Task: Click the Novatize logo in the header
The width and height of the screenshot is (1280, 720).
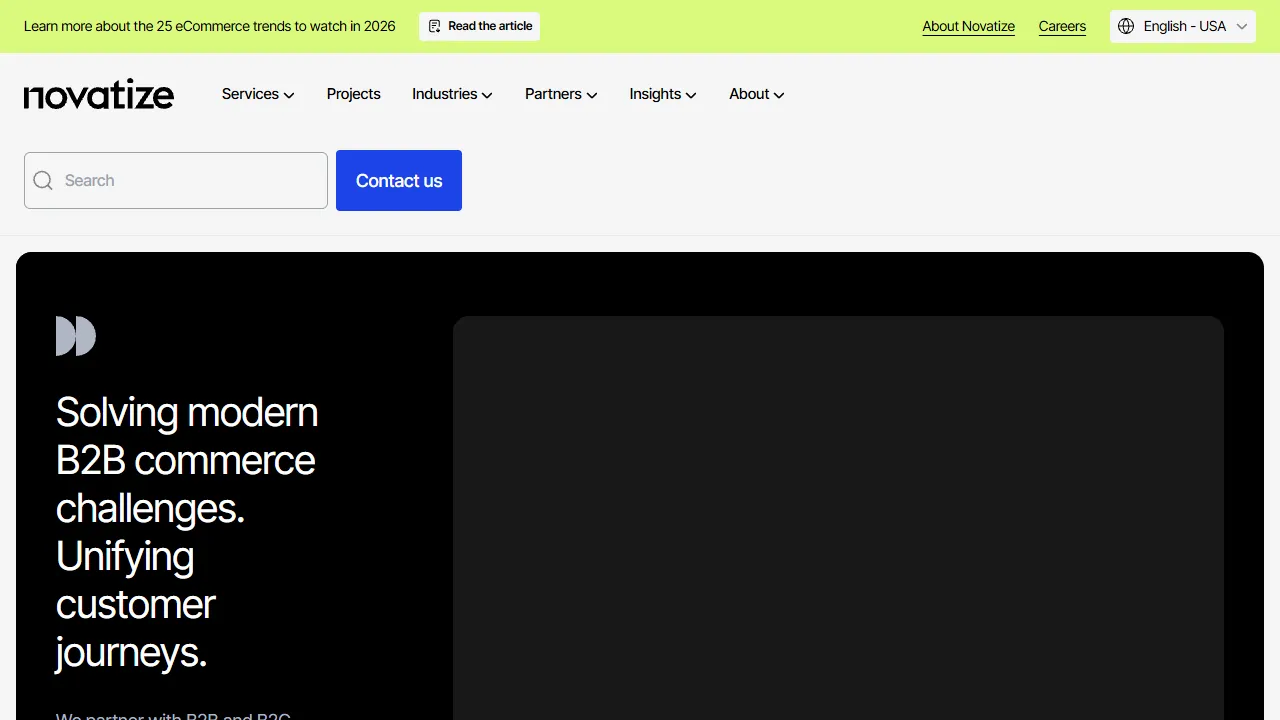Action: [x=98, y=94]
